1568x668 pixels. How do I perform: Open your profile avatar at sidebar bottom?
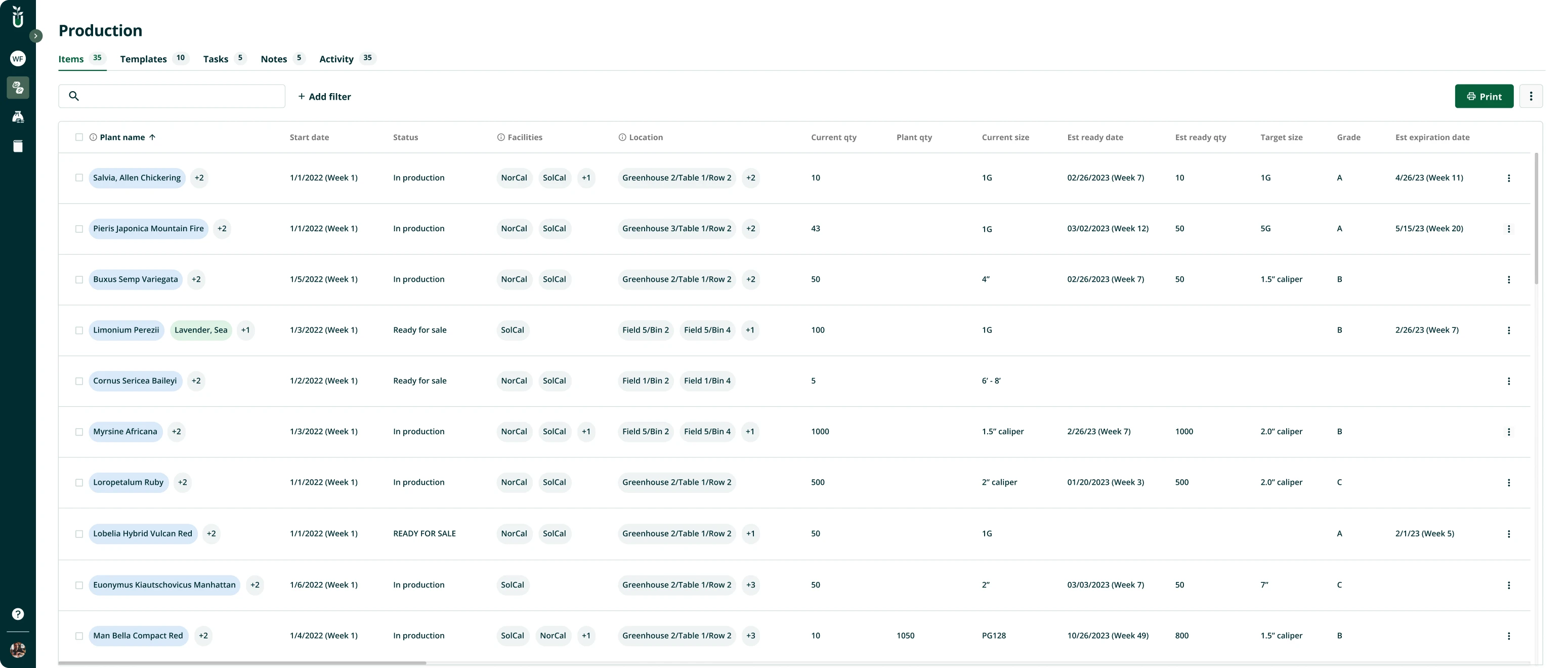pos(18,650)
